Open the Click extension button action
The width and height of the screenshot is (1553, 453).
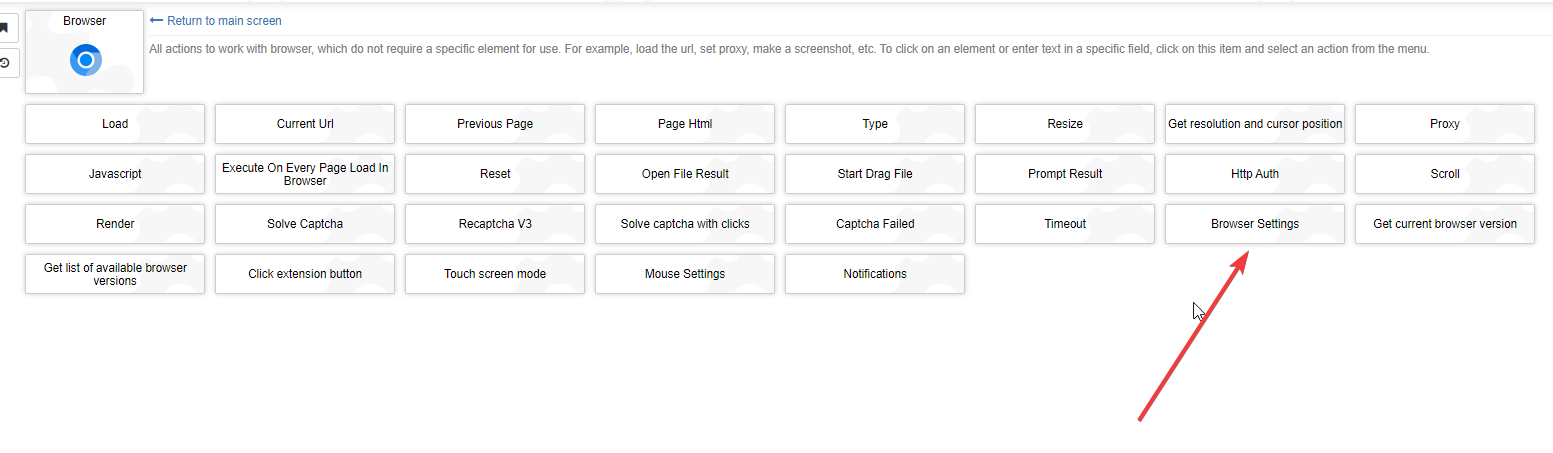[x=305, y=274]
